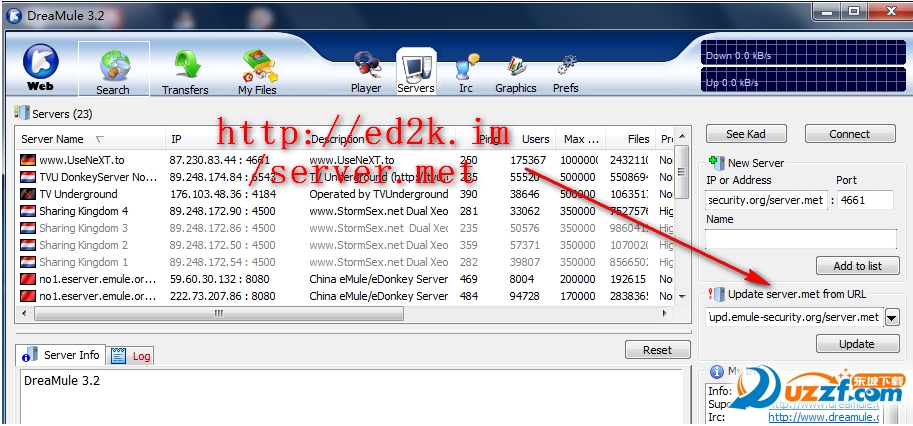Click flag icon of 222.73.207.86 server

(28, 296)
